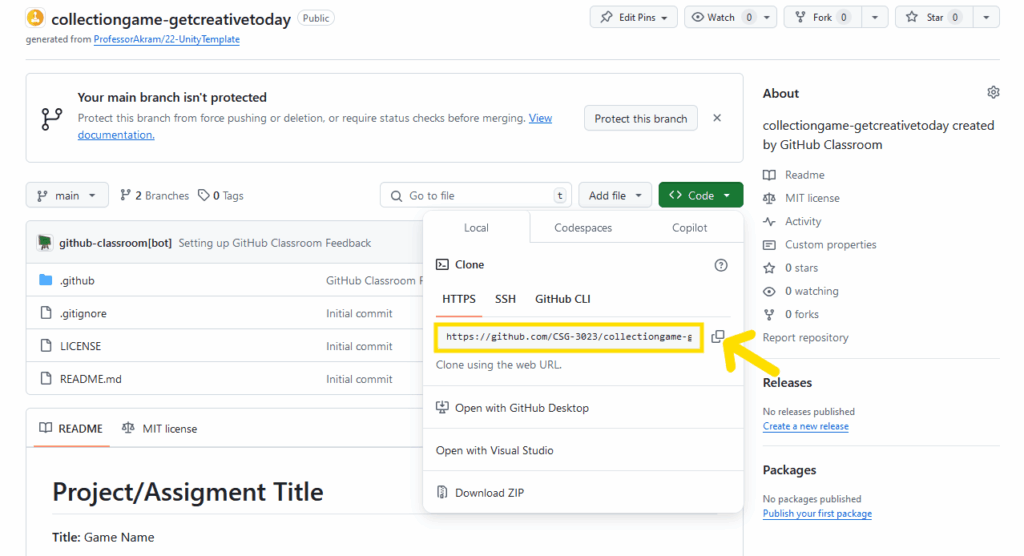Open the Watch notifications dropdown
The image size is (1024, 556).
(730, 18)
